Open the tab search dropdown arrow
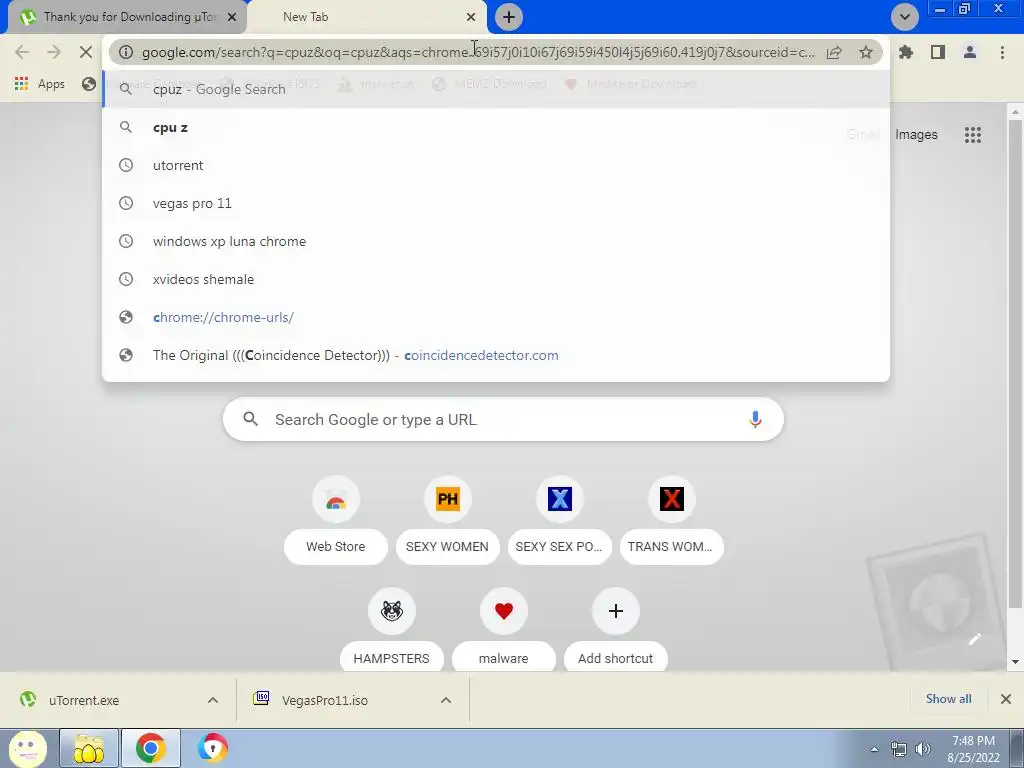This screenshot has width=1024, height=768. [904, 16]
